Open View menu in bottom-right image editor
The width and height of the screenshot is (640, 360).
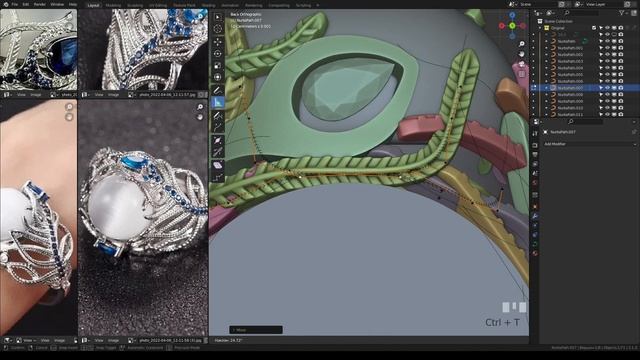[99, 340]
